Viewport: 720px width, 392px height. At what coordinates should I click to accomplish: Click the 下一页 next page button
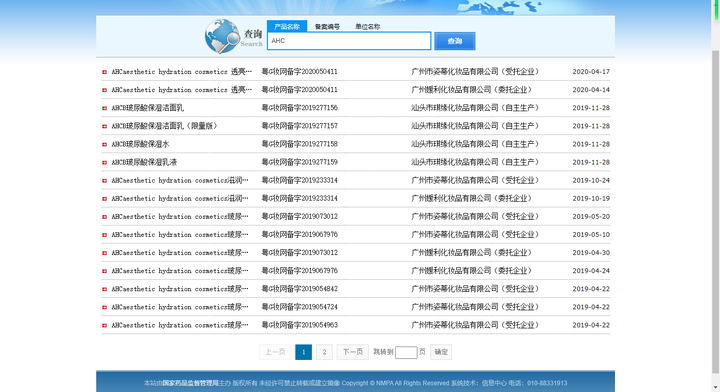(353, 352)
